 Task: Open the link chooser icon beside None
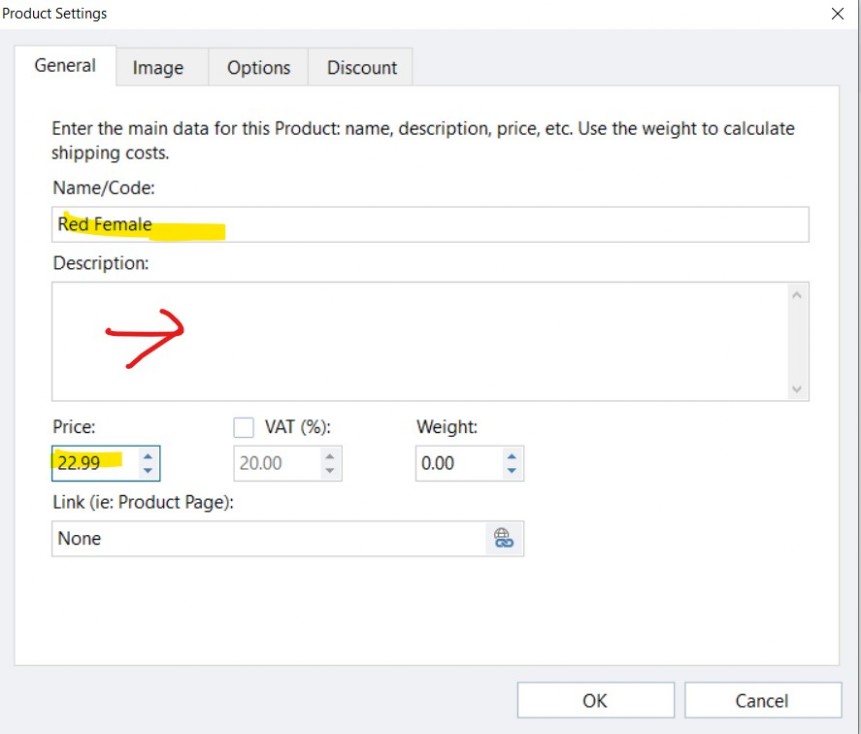click(x=504, y=539)
